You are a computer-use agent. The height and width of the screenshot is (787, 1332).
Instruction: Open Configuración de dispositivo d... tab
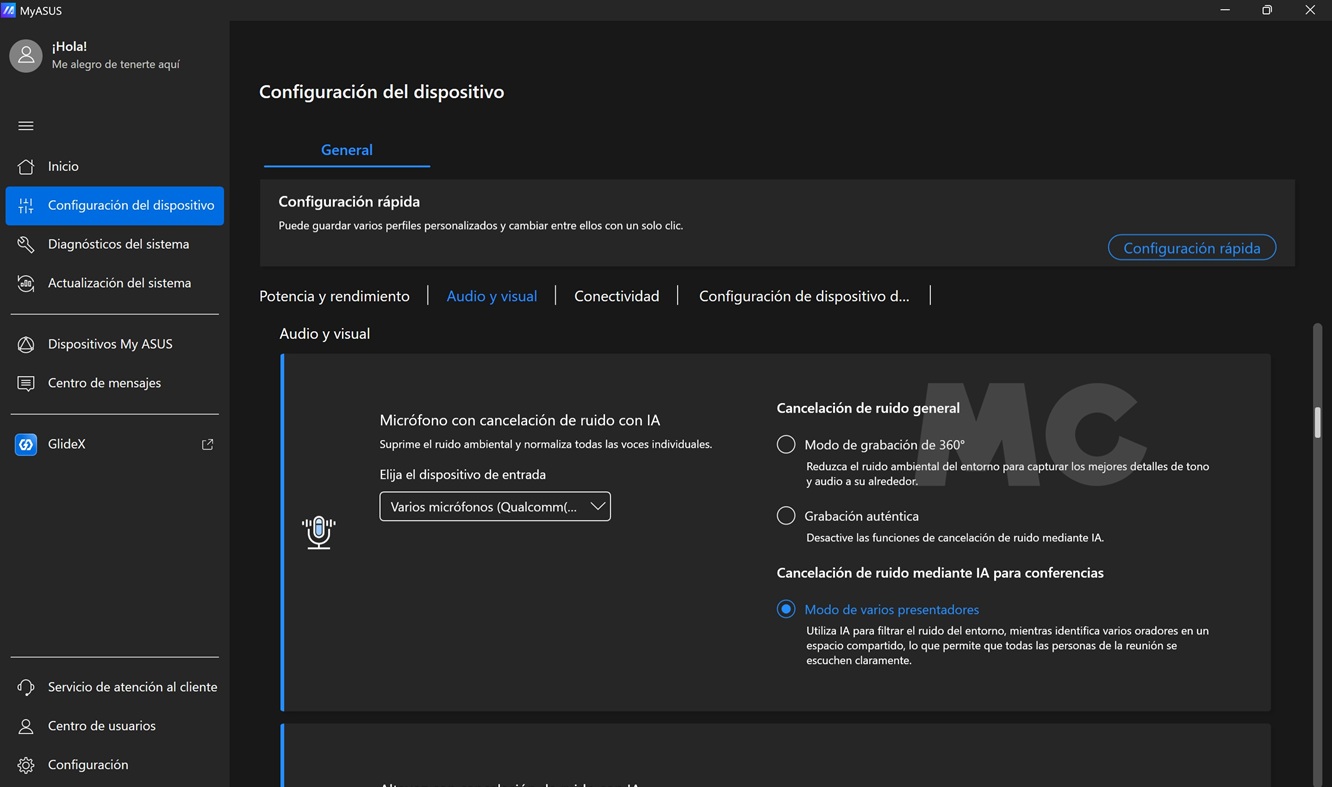tap(803, 296)
